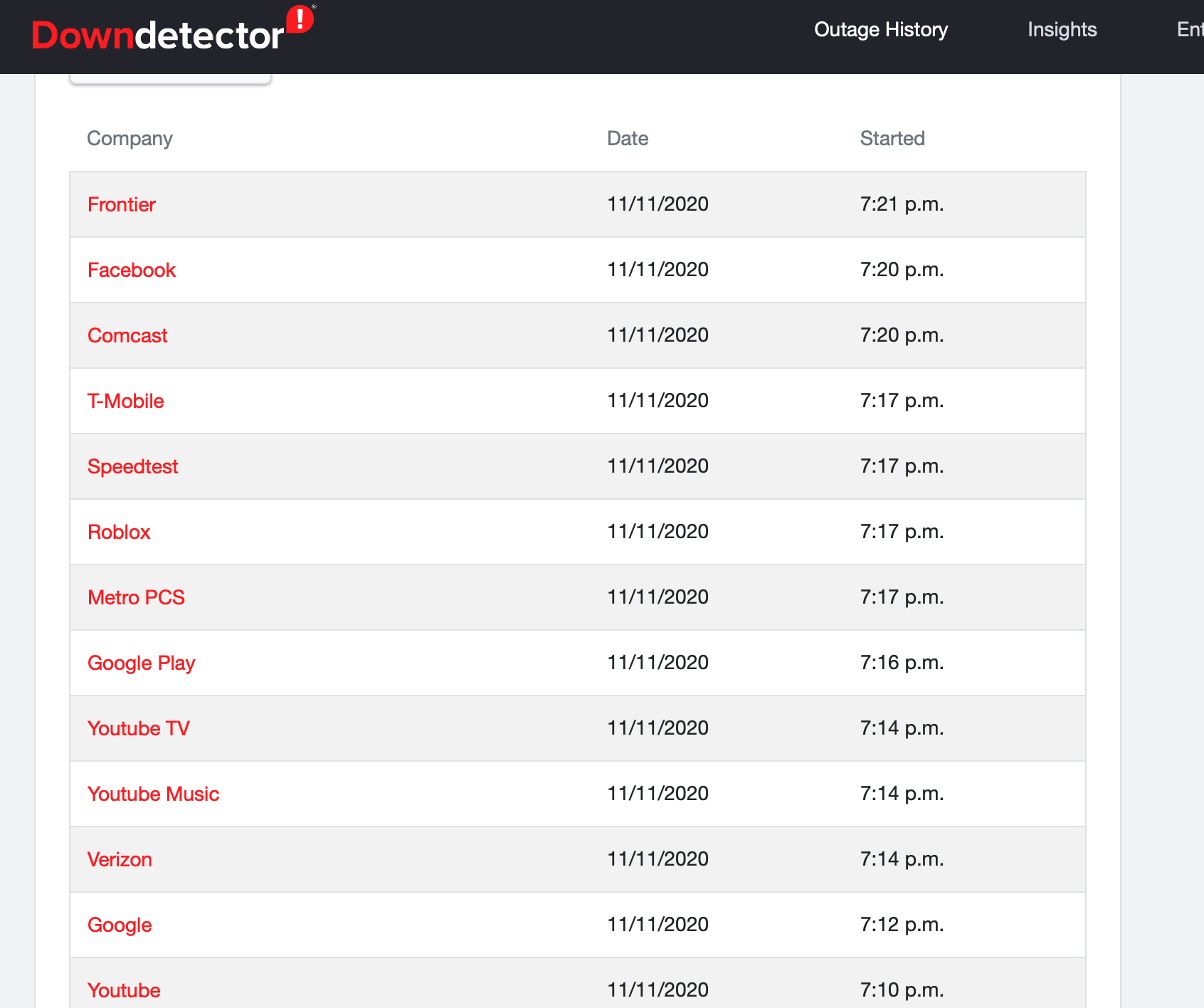Click the date in the Metro PCS row
This screenshot has width=1204, height=1008.
[x=658, y=597]
